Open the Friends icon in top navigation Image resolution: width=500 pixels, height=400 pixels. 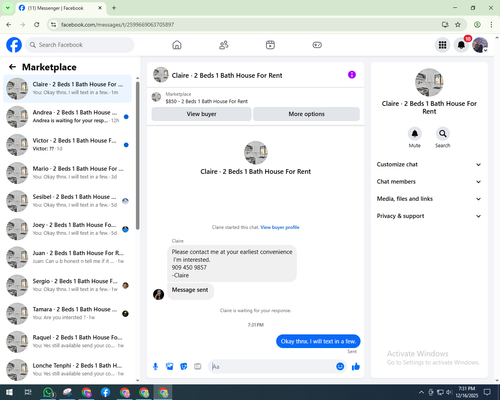[x=224, y=45]
